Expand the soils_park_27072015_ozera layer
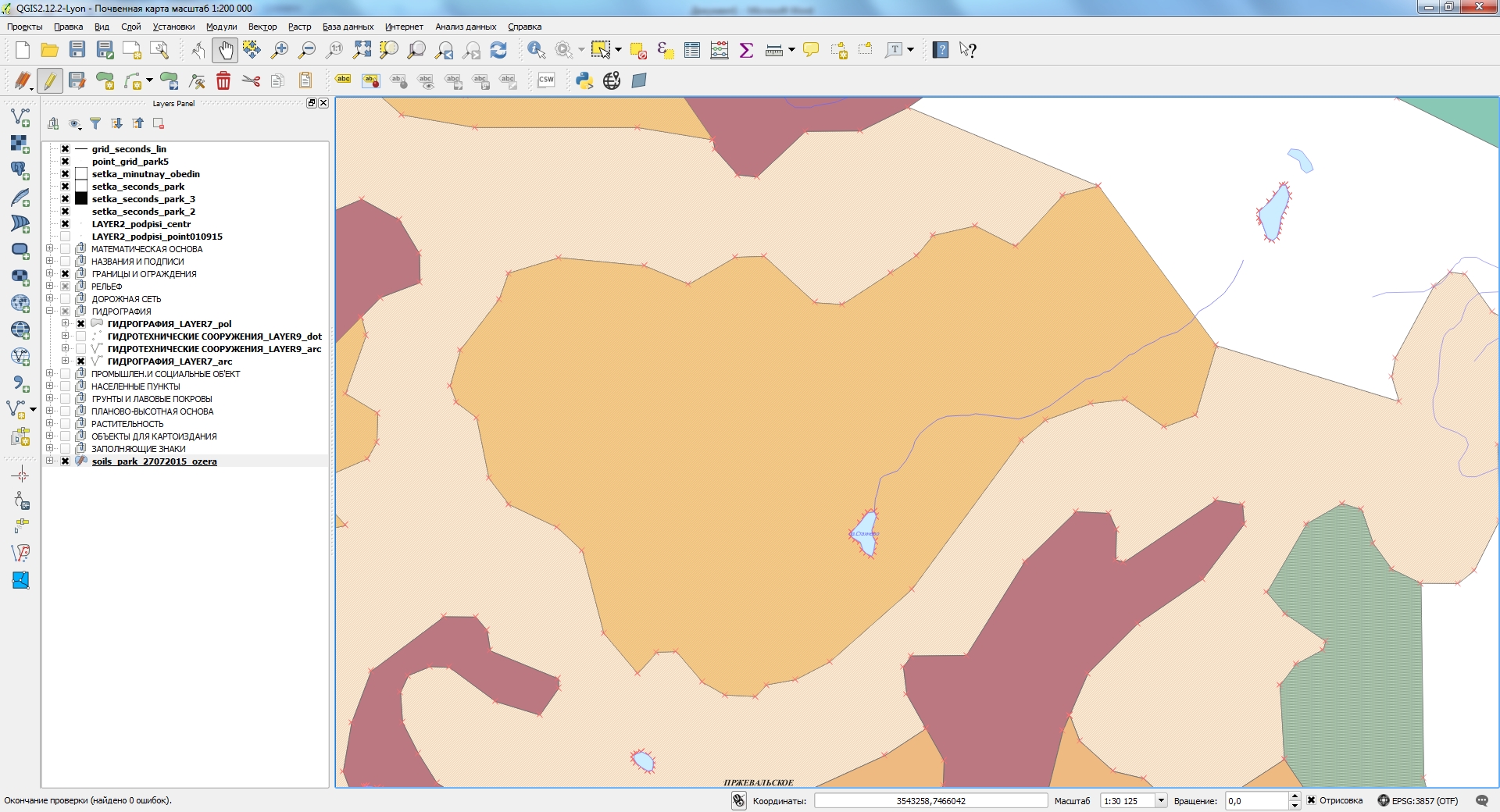Screen dimensions: 1500x812 point(50,461)
